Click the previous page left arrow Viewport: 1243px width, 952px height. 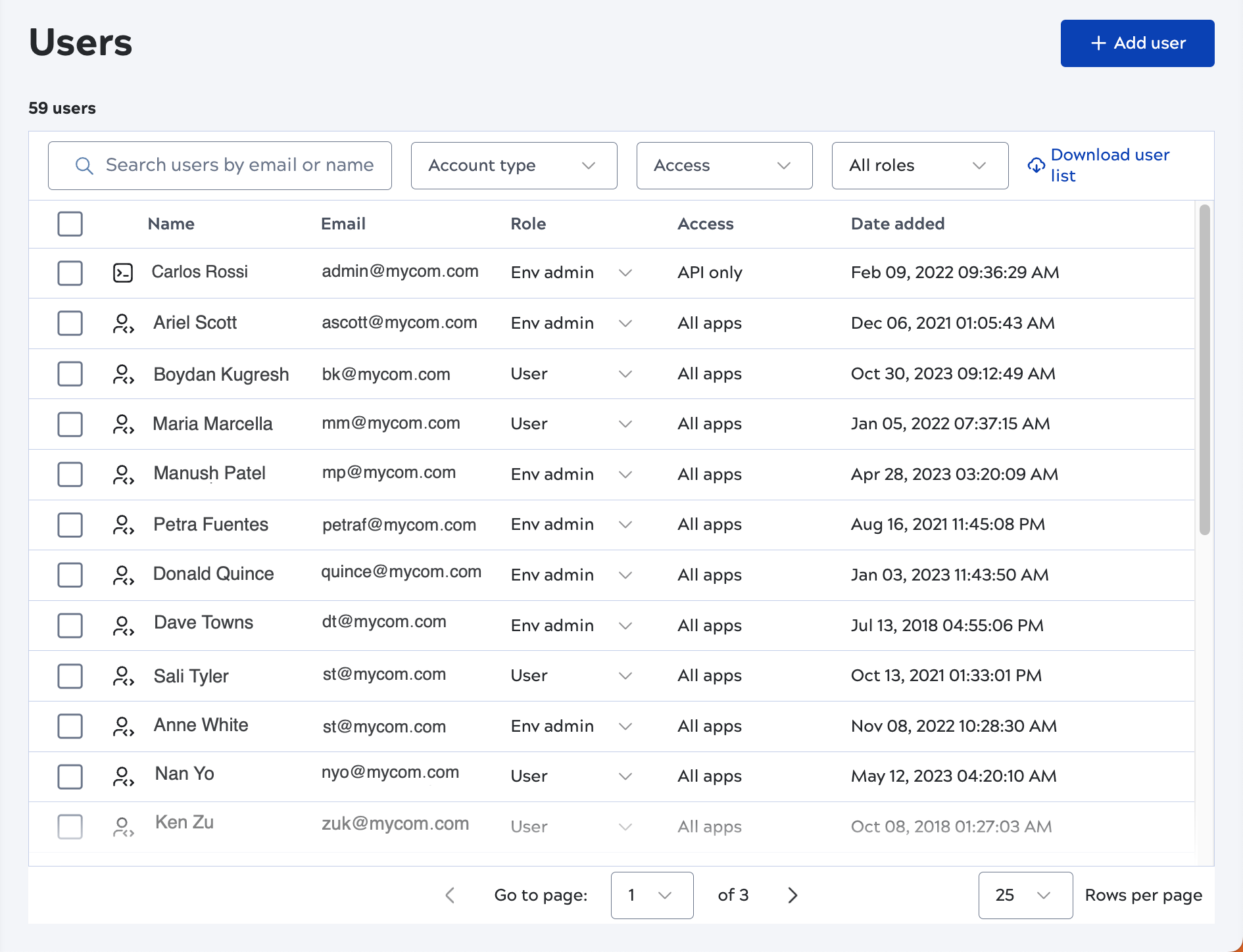click(450, 895)
